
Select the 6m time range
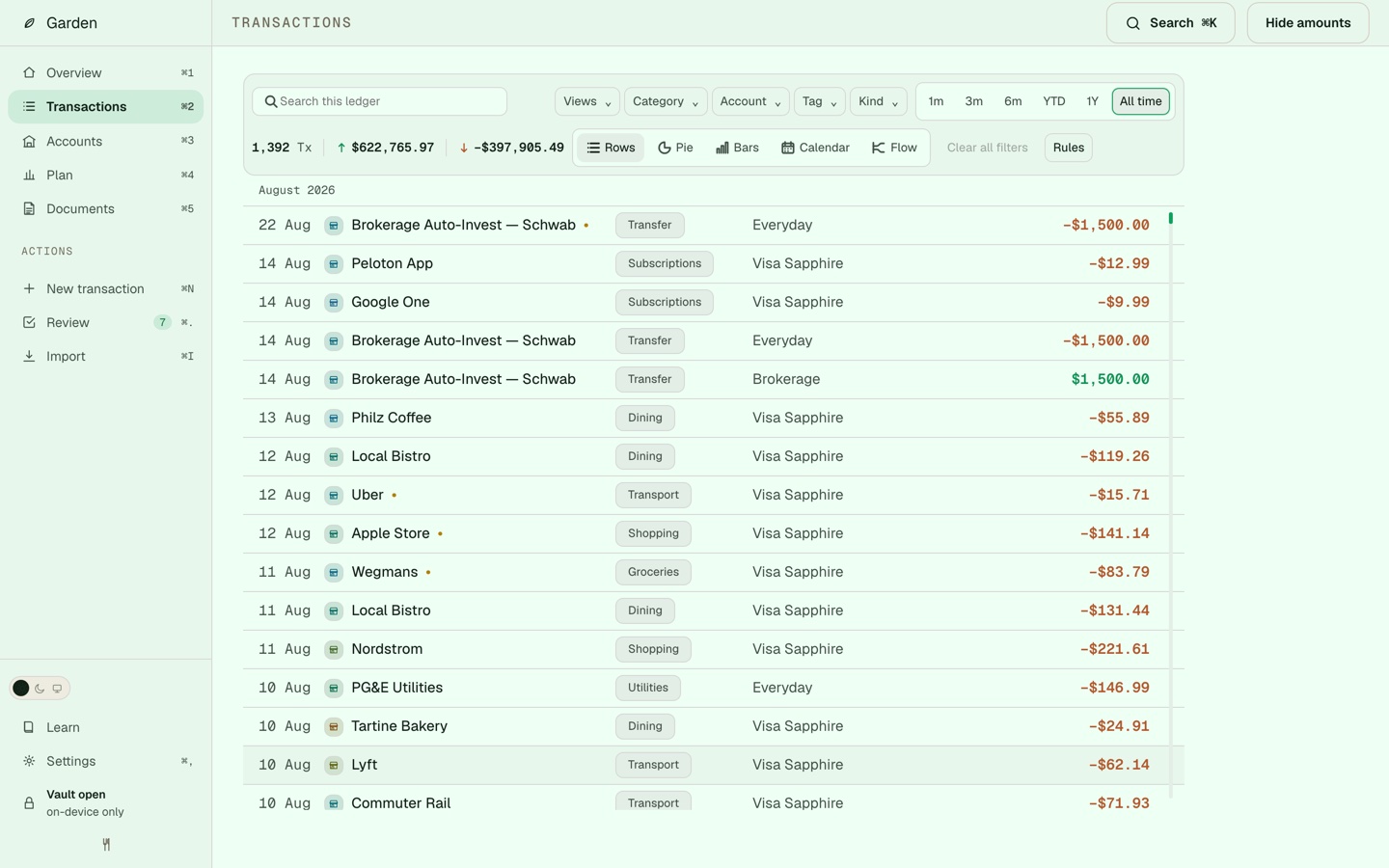[x=1013, y=101]
